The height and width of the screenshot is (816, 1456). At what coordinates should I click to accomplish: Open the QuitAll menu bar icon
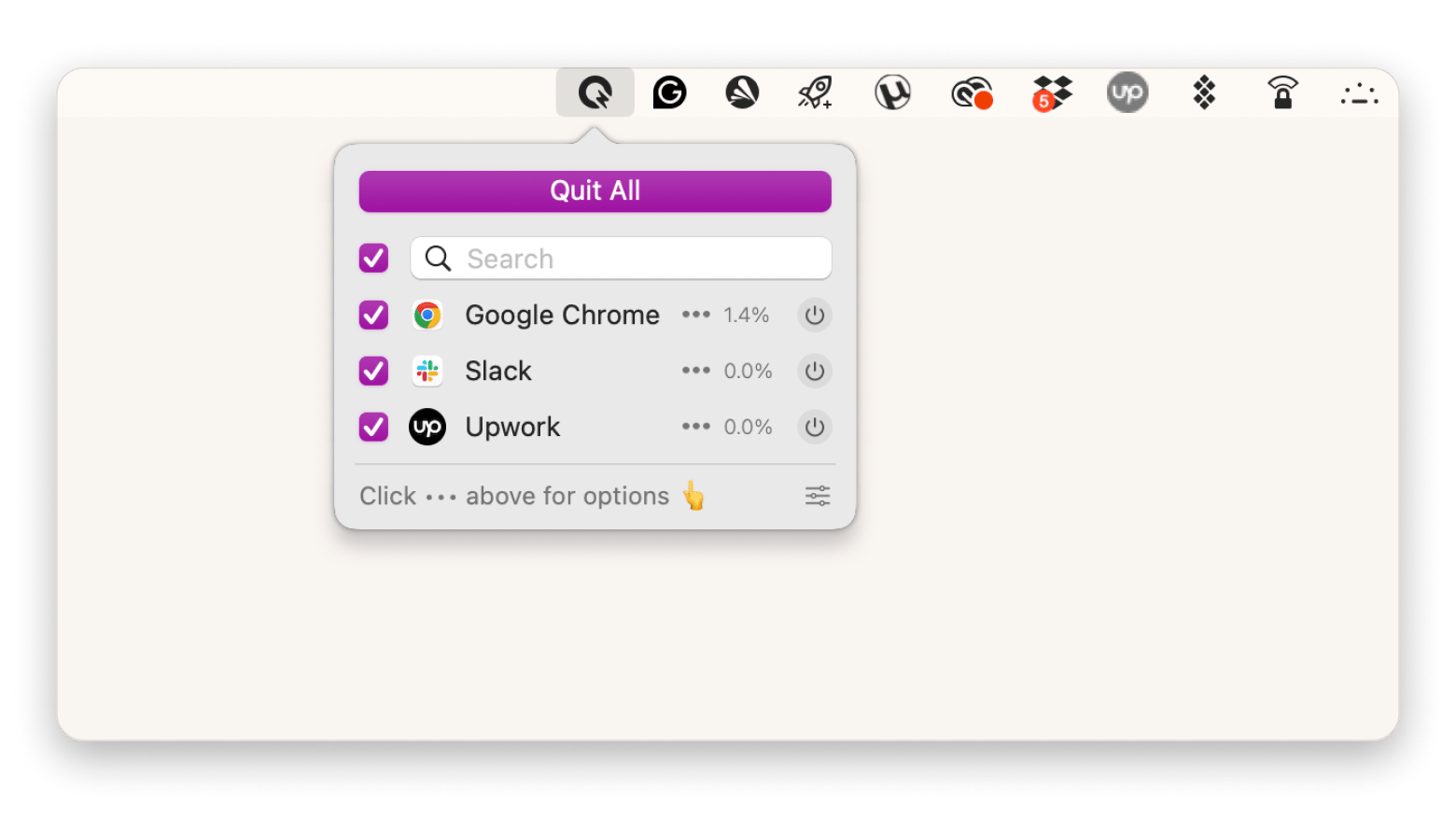click(x=595, y=92)
